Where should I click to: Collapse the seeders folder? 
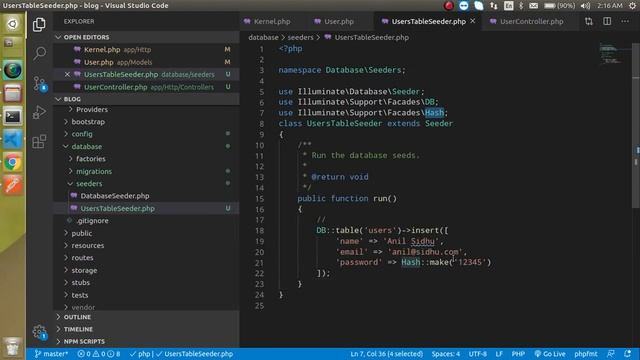(89, 184)
